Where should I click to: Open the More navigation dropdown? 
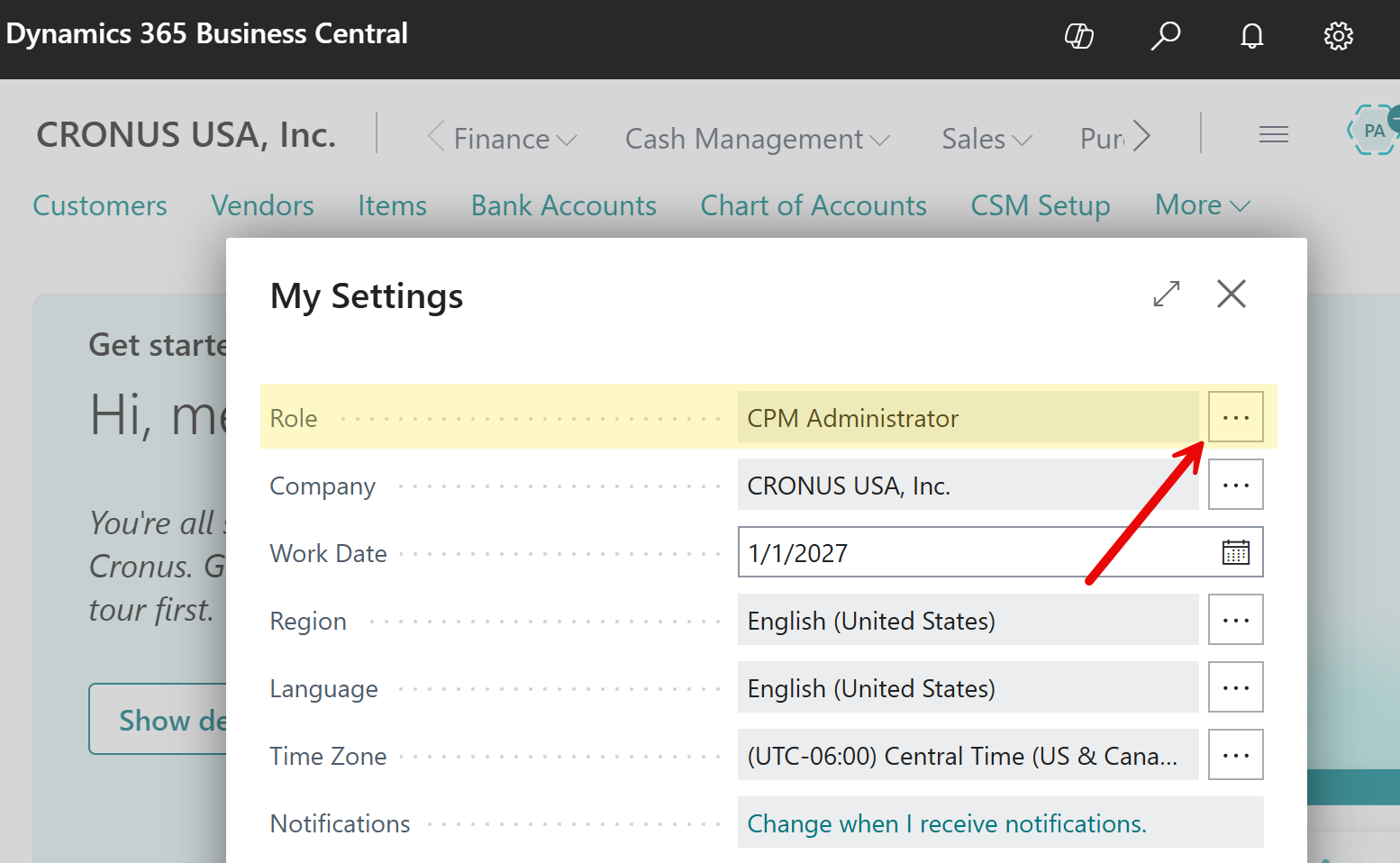coord(1202,205)
